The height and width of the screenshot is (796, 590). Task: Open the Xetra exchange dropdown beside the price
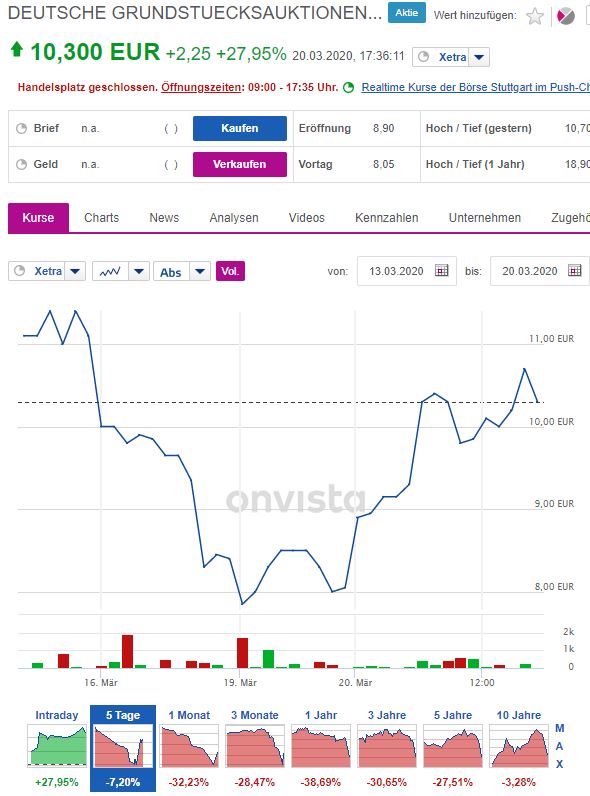pos(479,57)
